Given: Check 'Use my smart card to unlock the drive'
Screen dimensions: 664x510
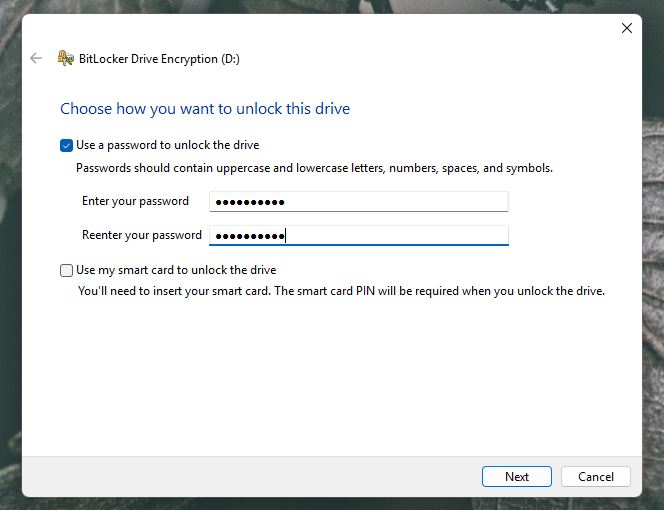Looking at the screenshot, I should 66,270.
